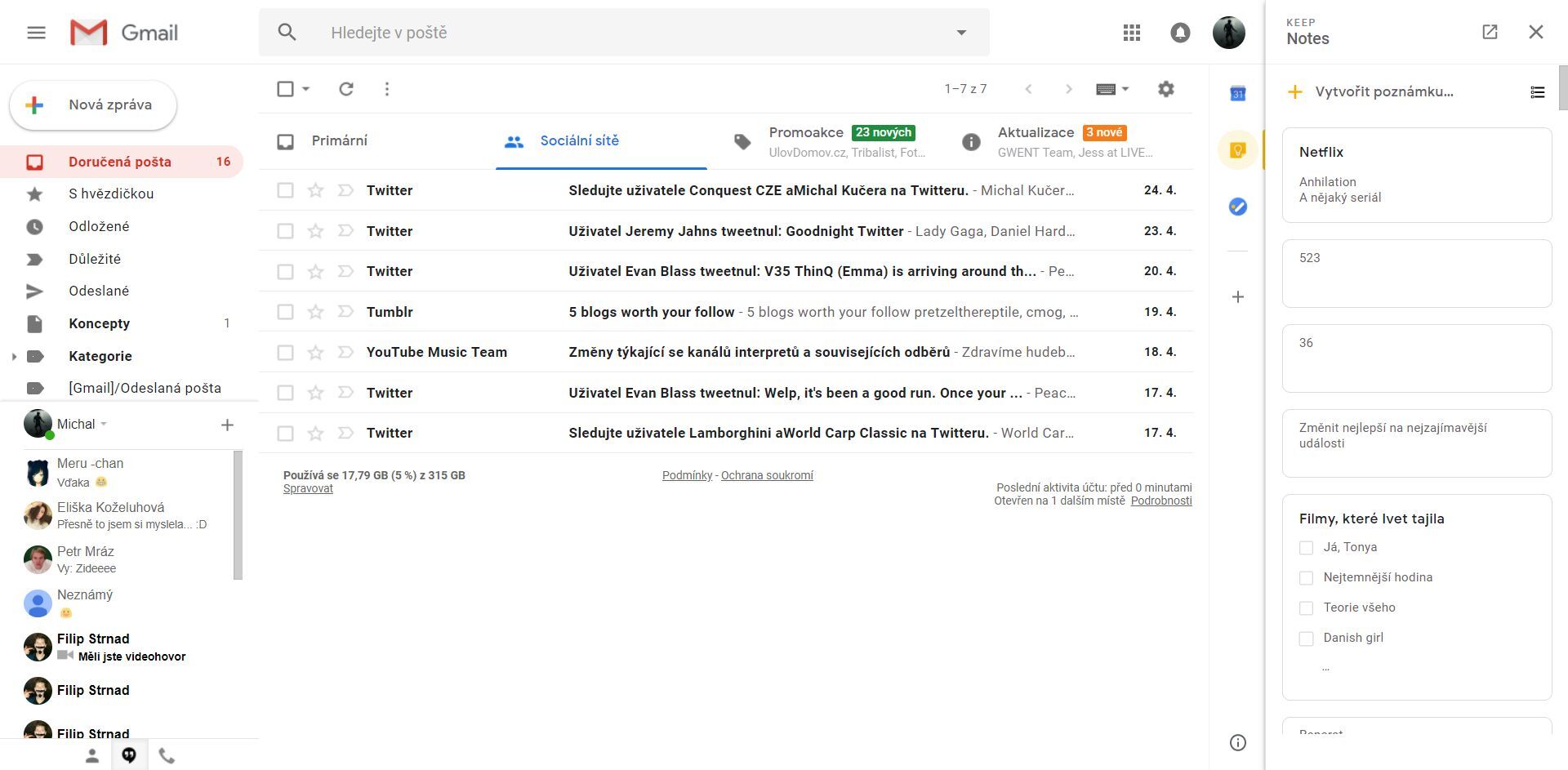Open Hangouts phone call tab
The height and width of the screenshot is (770, 1568).
coord(167,754)
